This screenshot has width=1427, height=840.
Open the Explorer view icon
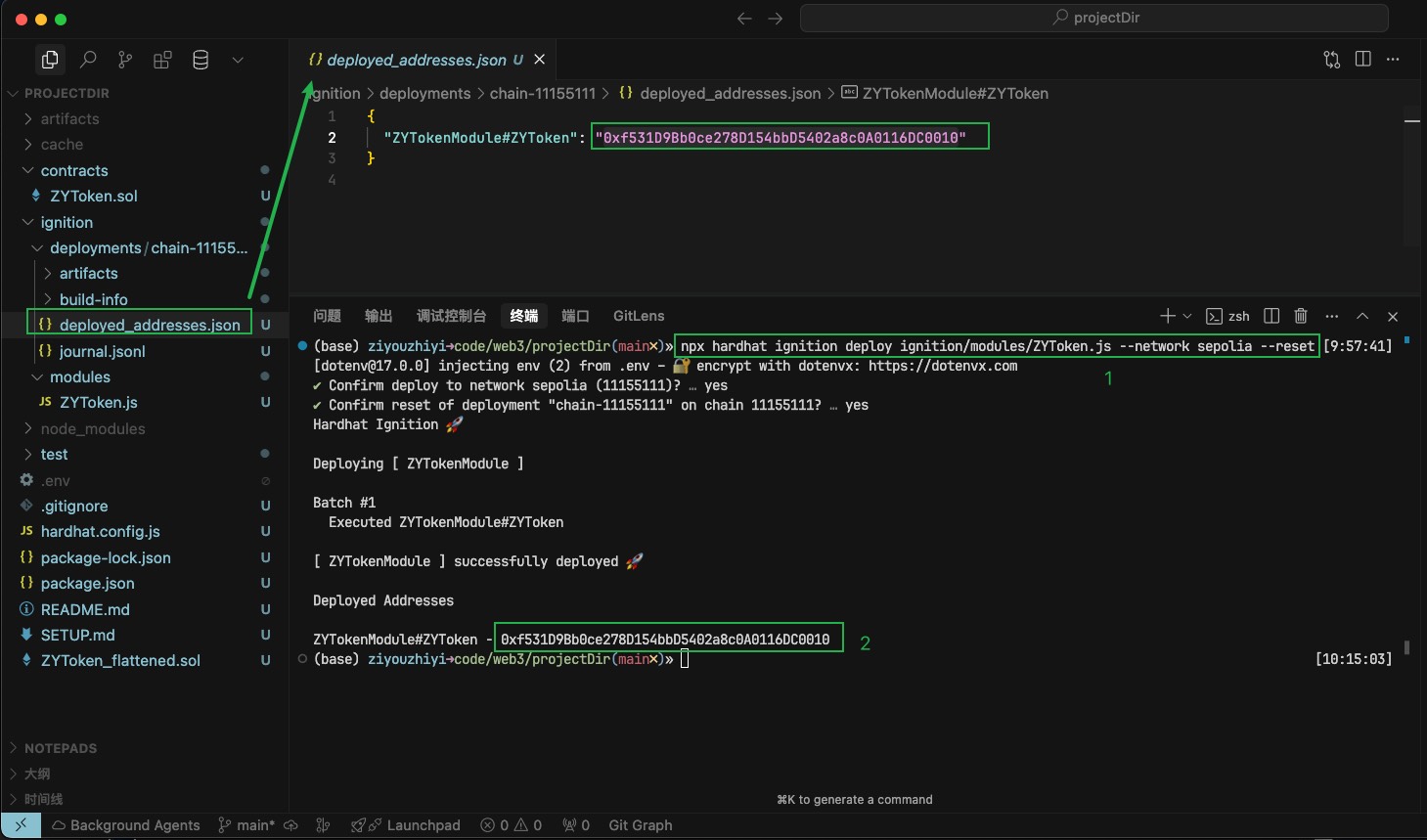[50, 60]
